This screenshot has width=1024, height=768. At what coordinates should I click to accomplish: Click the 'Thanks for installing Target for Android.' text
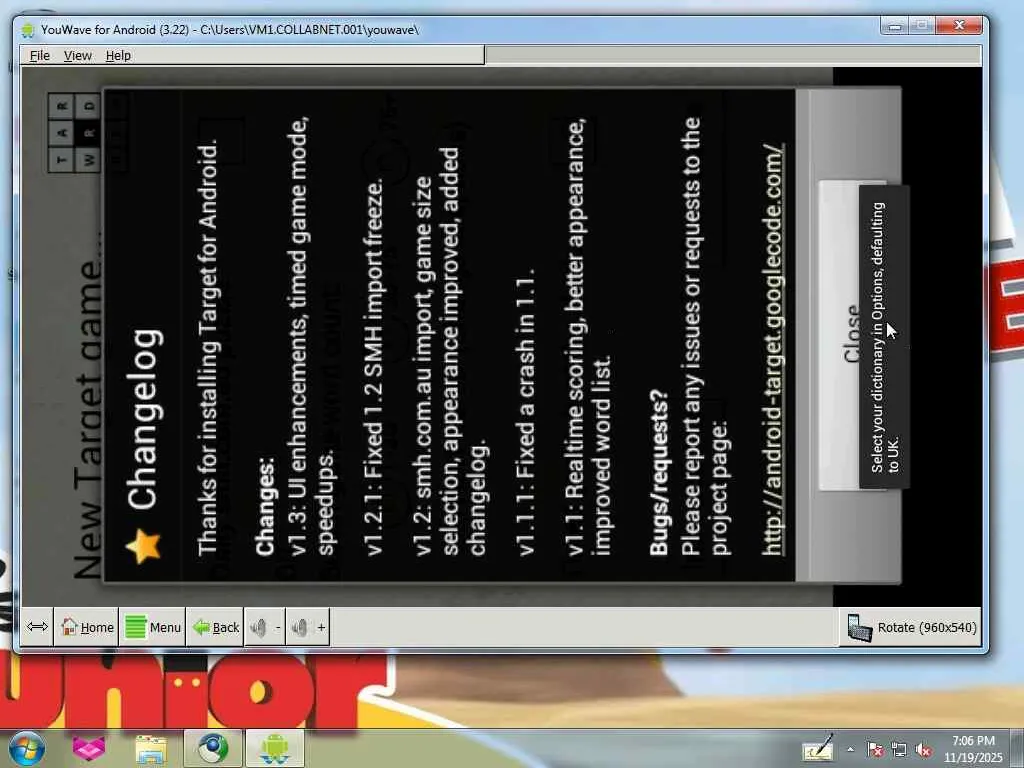tap(208, 347)
